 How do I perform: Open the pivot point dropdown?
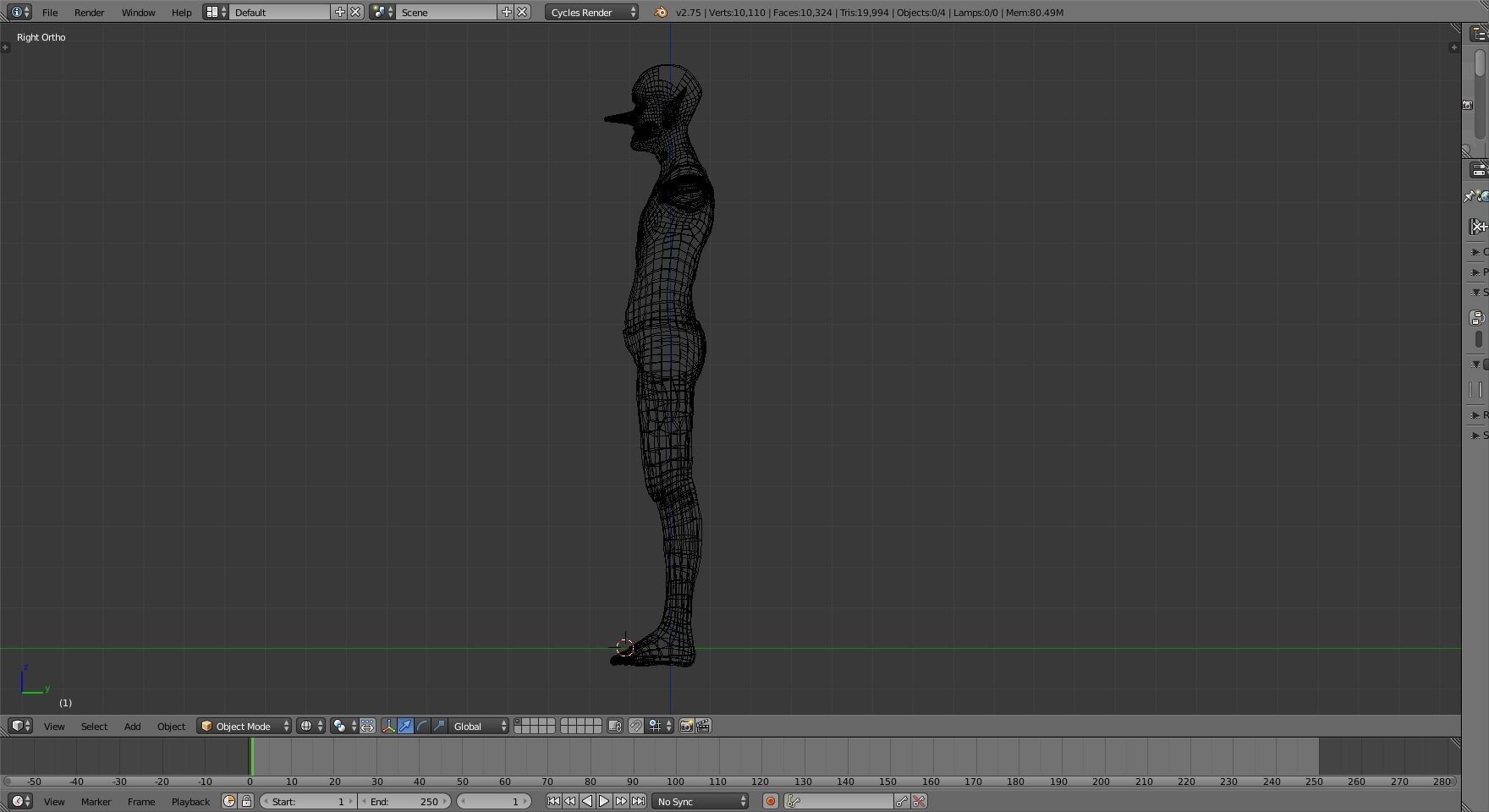click(343, 726)
